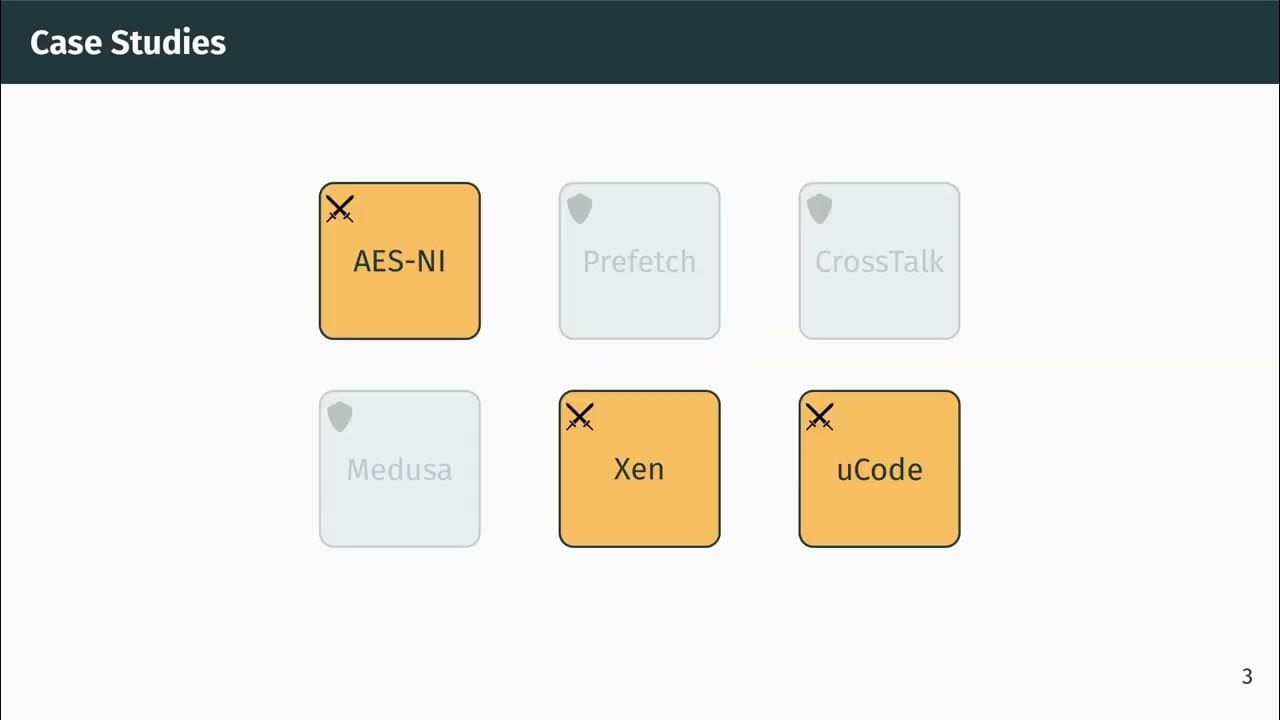Viewport: 1280px width, 720px height.
Task: Click the slide number 3
Action: [1247, 677]
